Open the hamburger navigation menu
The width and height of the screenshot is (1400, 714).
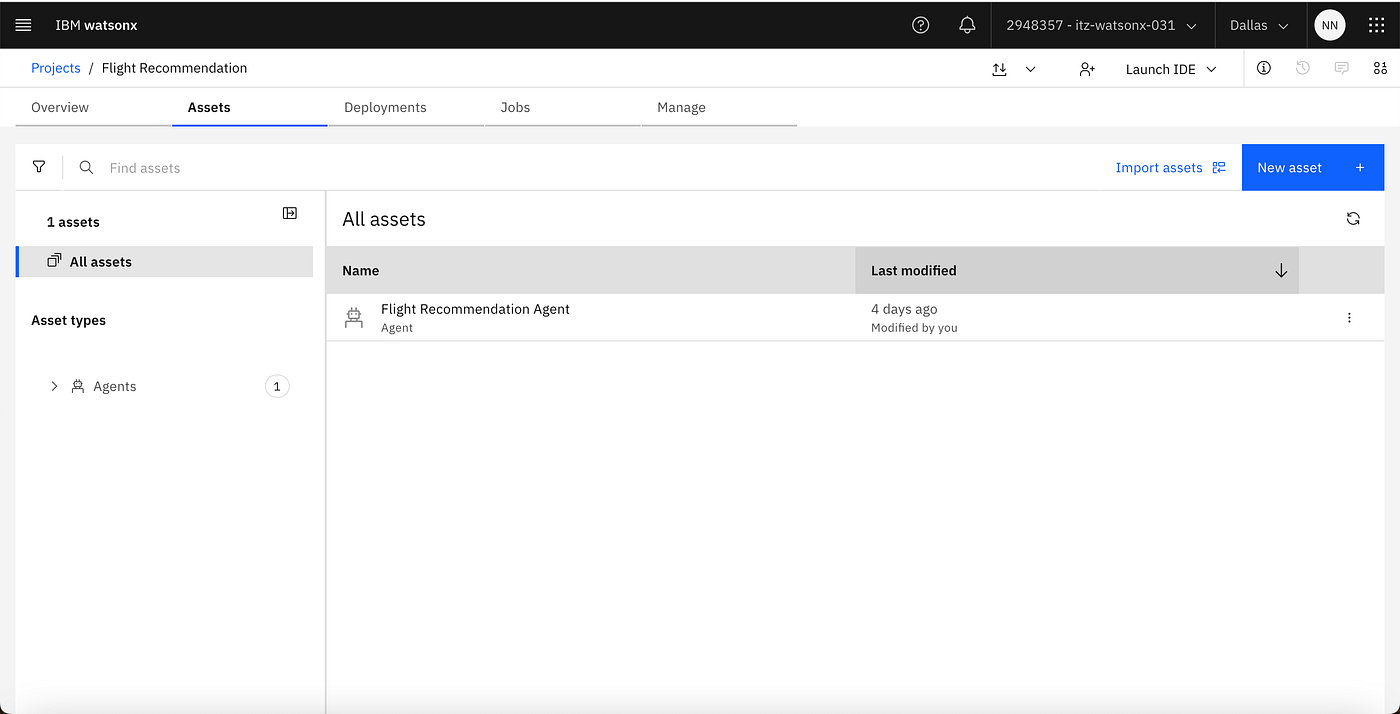coord(24,25)
